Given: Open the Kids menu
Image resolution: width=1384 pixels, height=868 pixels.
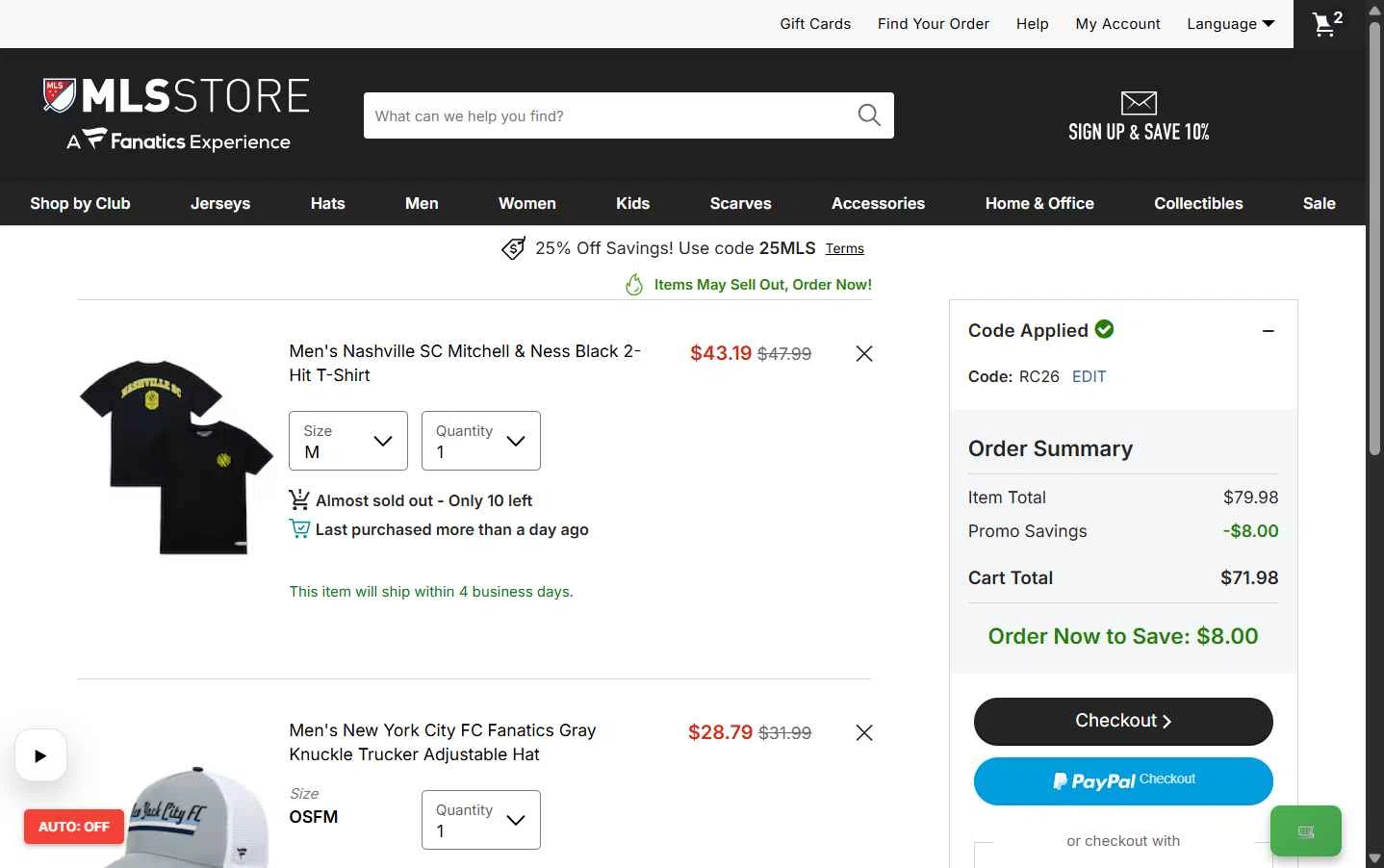Looking at the screenshot, I should tap(633, 203).
